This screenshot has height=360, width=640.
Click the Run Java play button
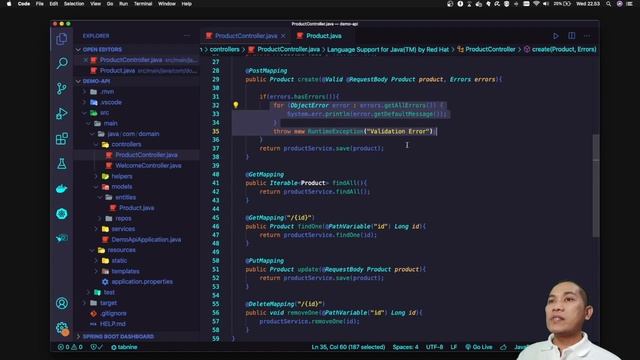click(556, 36)
